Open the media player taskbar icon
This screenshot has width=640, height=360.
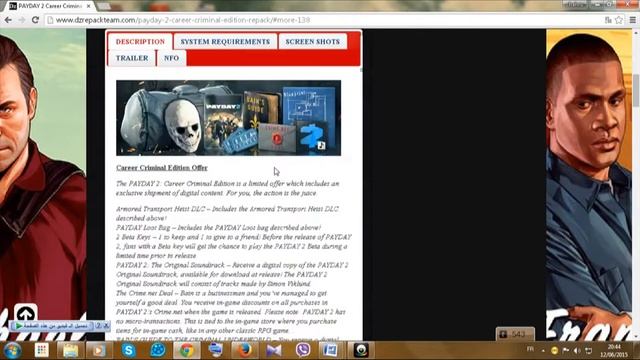click(x=98, y=350)
